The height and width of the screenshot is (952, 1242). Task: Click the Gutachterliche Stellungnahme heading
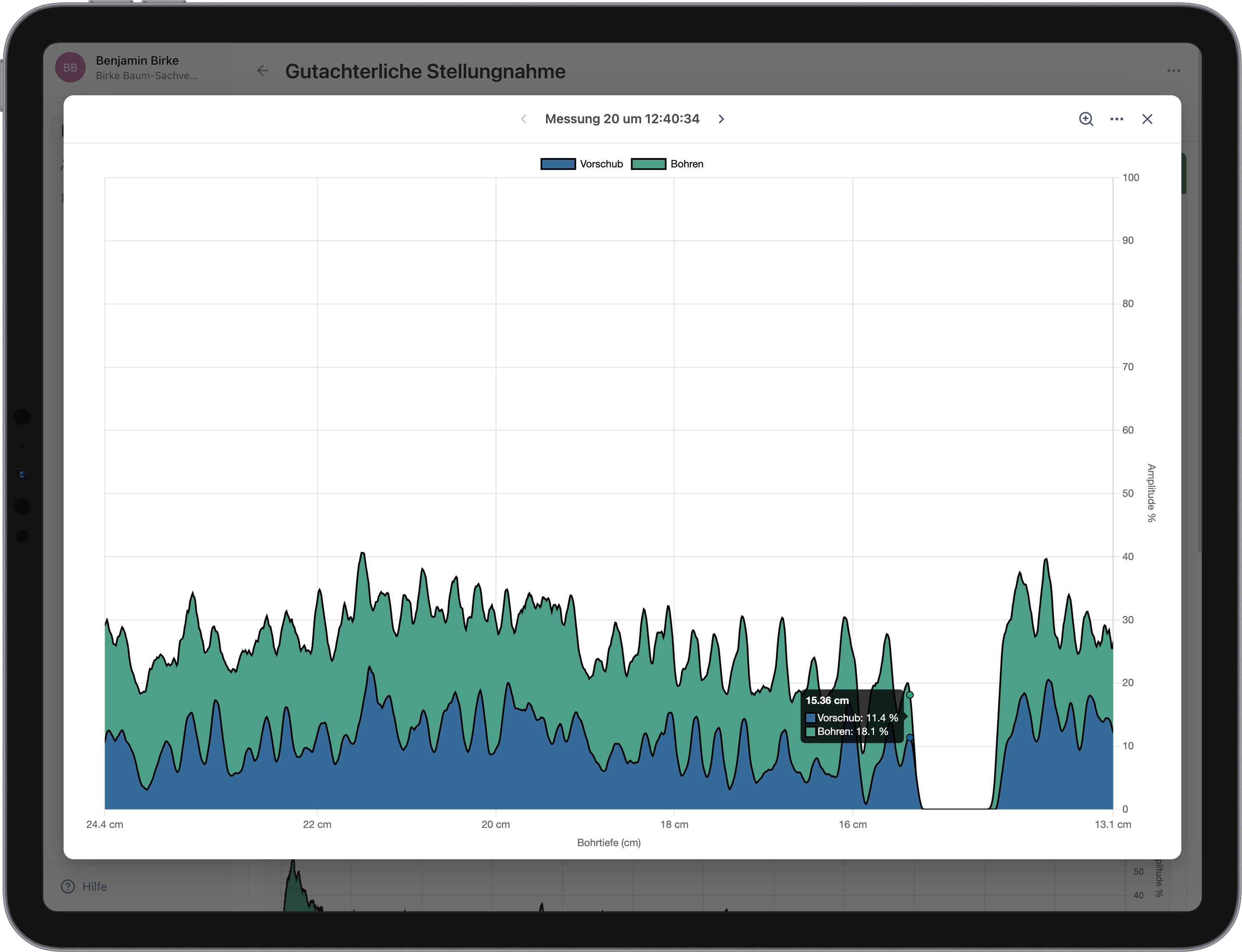click(425, 71)
